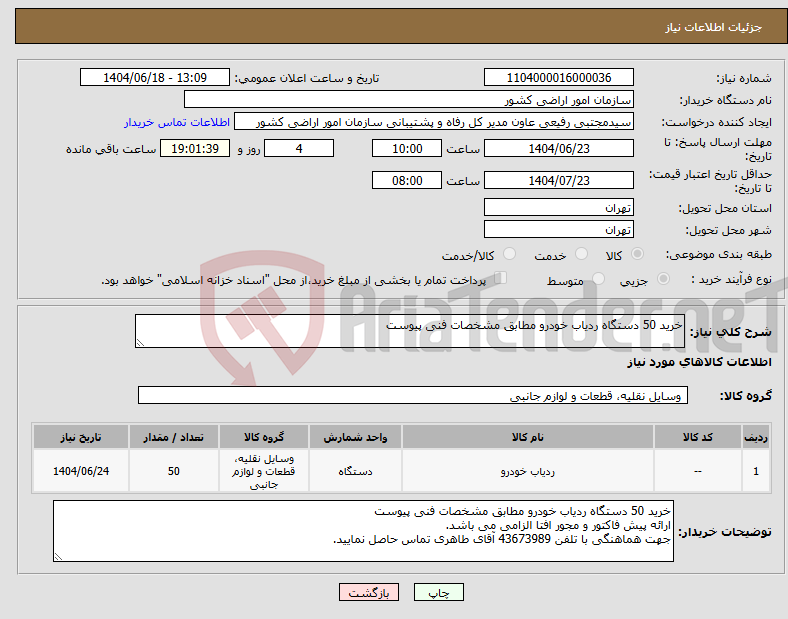Screen dimensions: 788x619
Task: Click the کد کالا column header
Action: coord(698,437)
